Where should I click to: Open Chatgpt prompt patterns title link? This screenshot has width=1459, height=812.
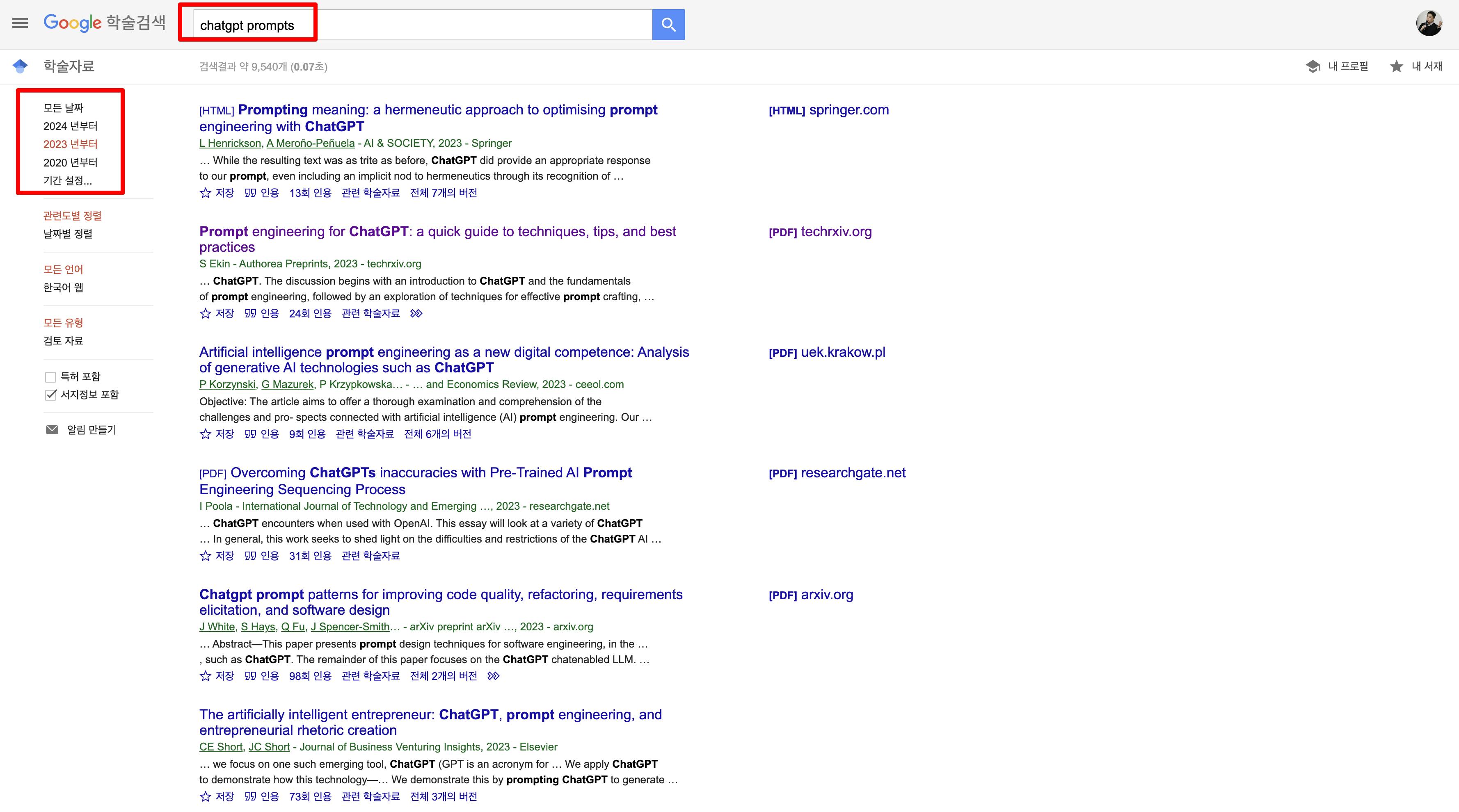441,602
